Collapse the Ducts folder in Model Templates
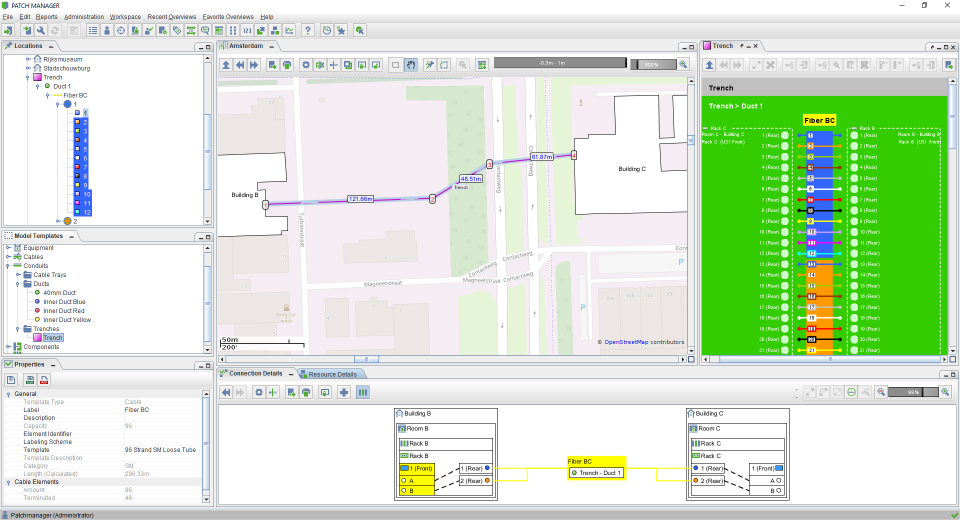Screen dimensions: 960x520 pyautogui.click(x=18, y=284)
